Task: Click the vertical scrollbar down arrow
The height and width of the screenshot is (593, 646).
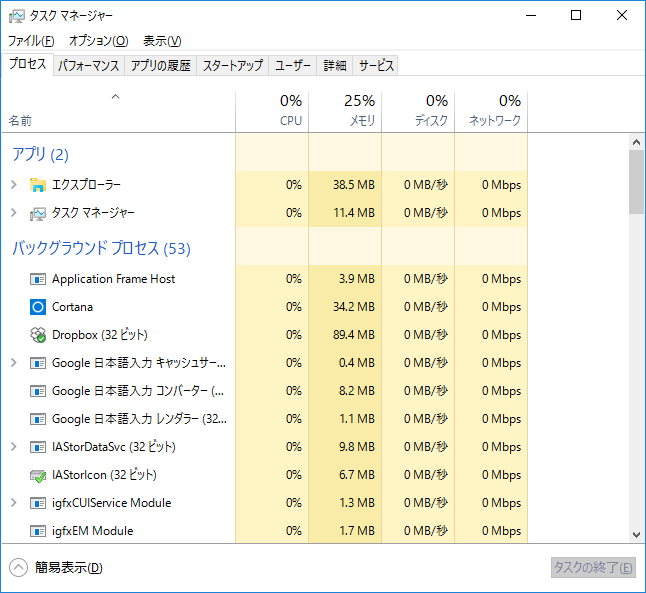Action: (x=636, y=536)
